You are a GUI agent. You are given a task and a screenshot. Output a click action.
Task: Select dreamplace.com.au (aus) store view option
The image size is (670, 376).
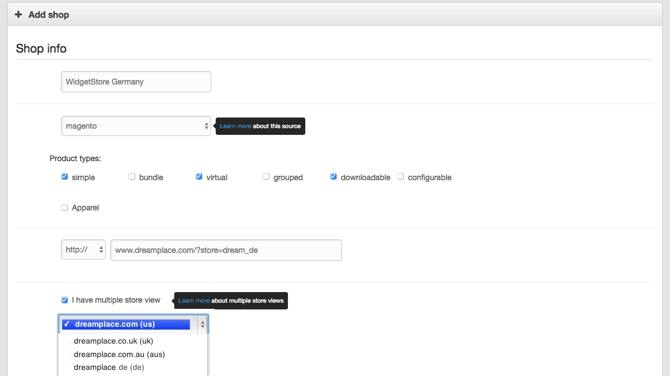tap(119, 354)
